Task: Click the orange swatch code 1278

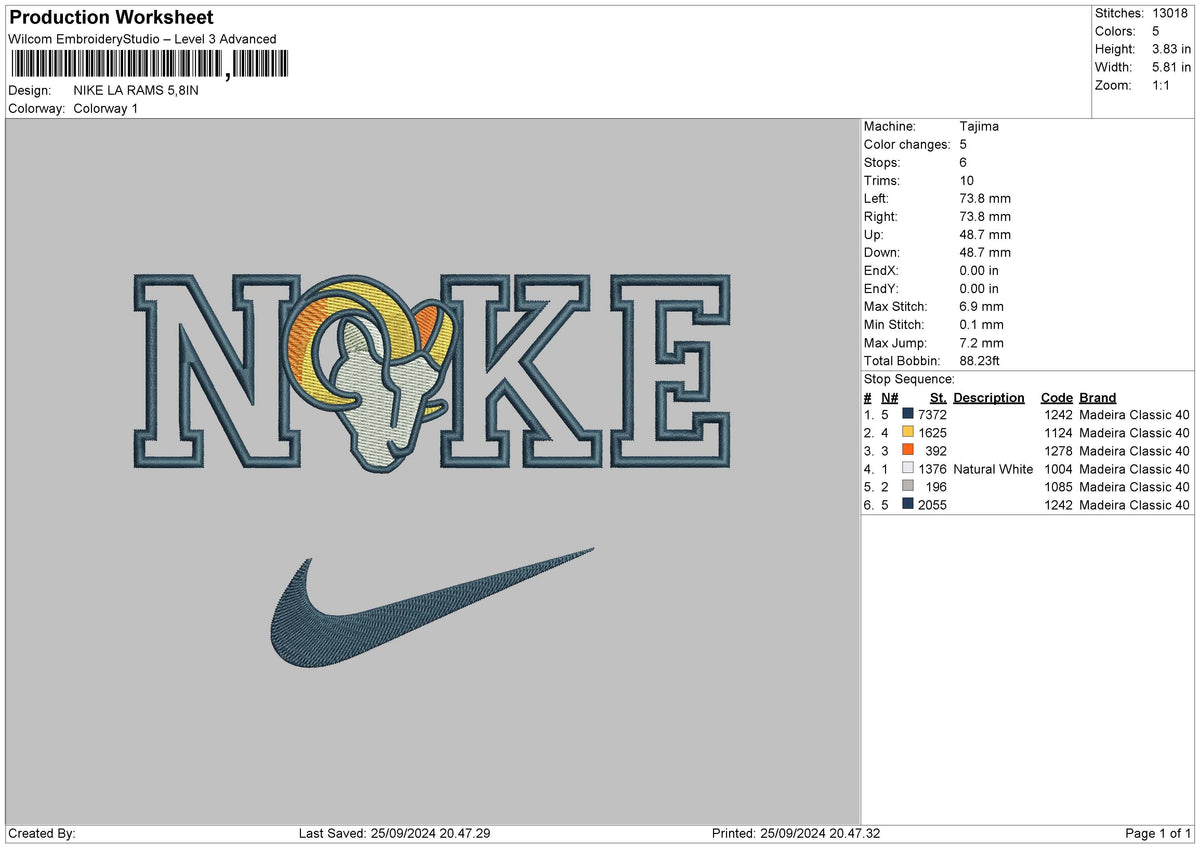Action: tap(908, 451)
